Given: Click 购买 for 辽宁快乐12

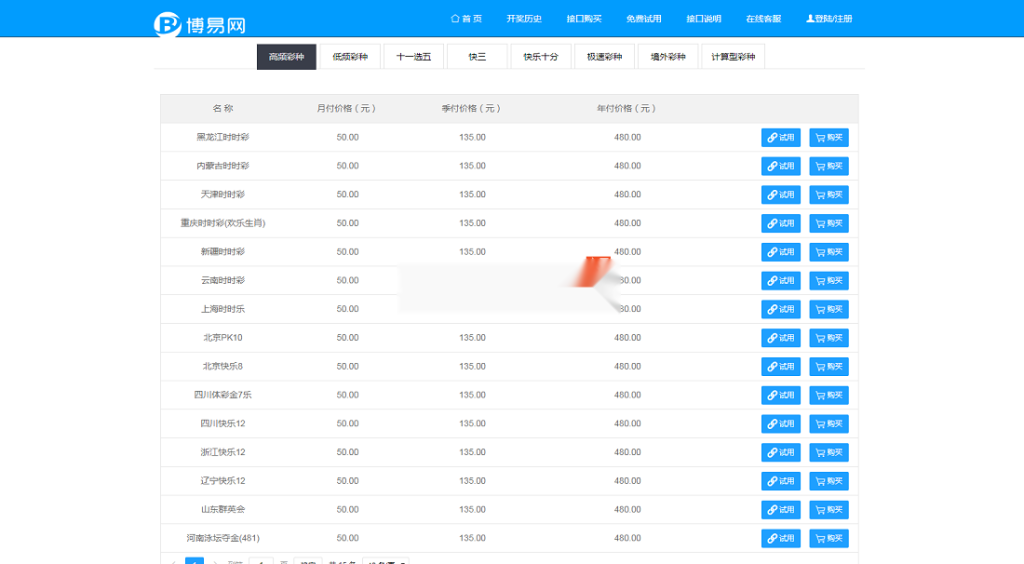Looking at the screenshot, I should coord(829,481).
